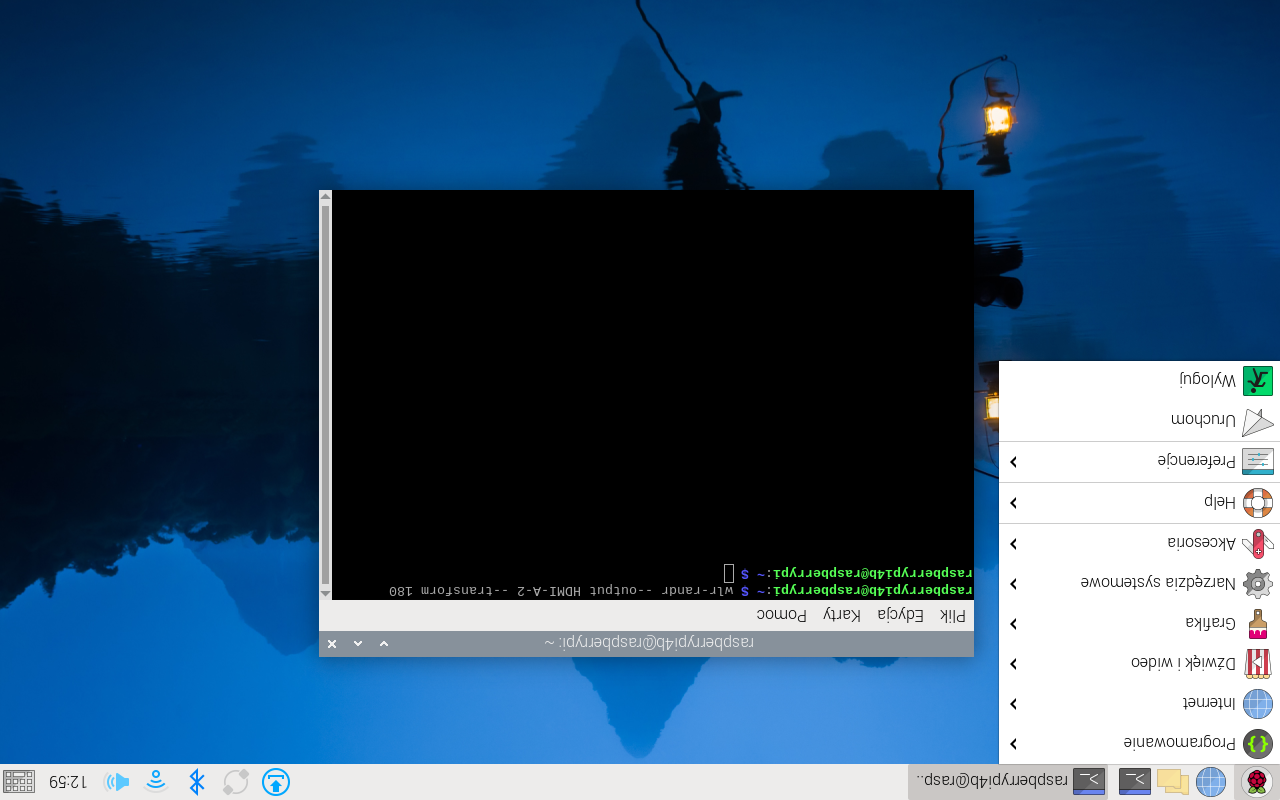Open the volume speaker tray icon
The image size is (1280, 800).
click(117, 781)
